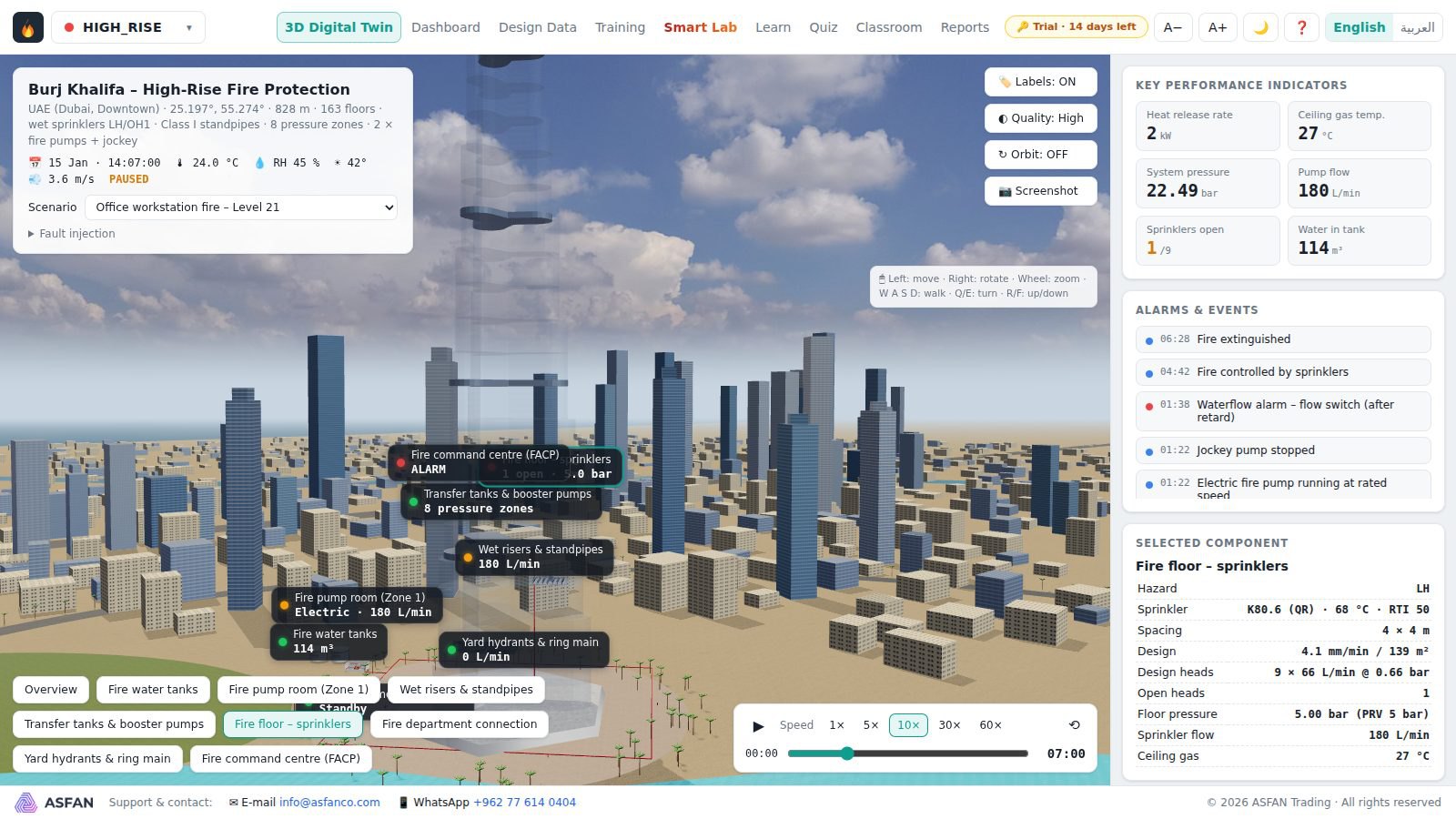Click the WhatsApp phone number link
1456x819 pixels.
point(524,803)
